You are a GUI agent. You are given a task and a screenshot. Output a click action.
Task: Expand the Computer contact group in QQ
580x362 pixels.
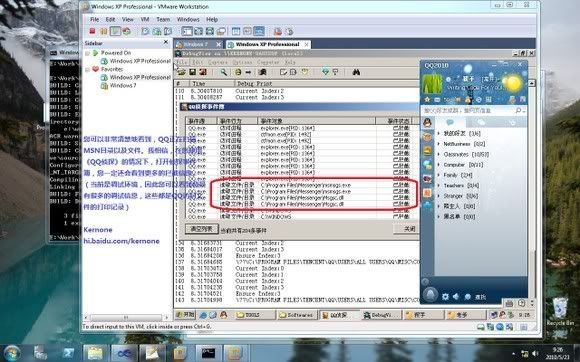coord(439,165)
